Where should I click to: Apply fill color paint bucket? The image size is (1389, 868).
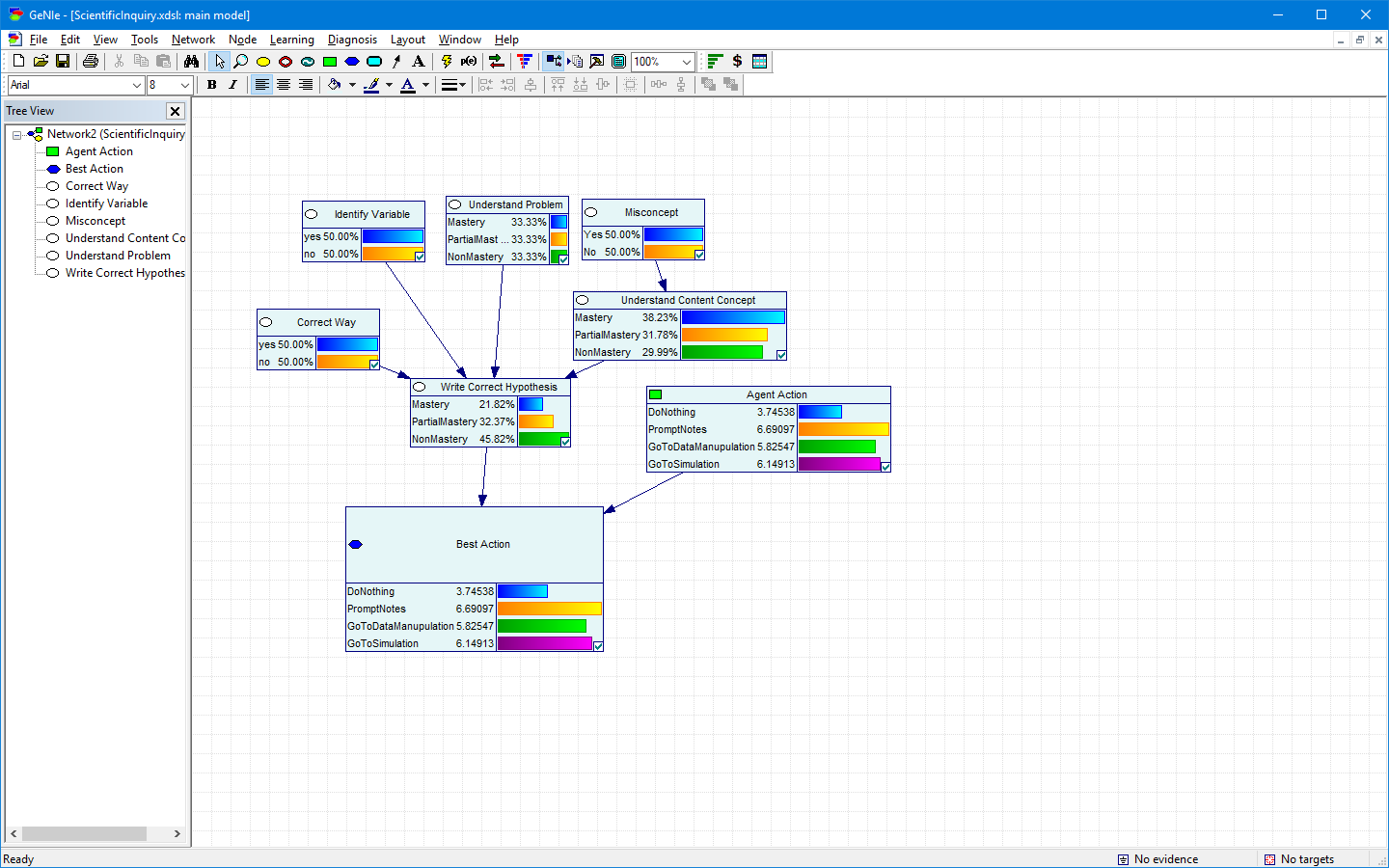point(335,85)
